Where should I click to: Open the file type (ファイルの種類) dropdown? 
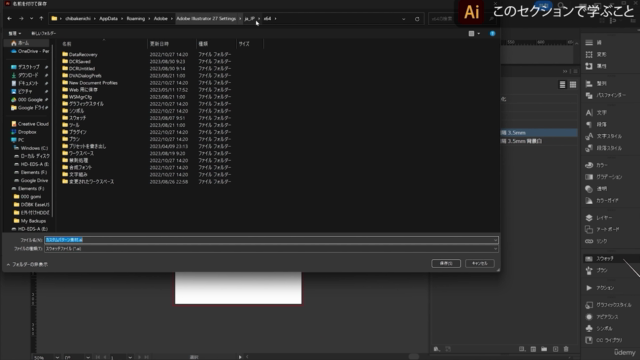click(495, 249)
